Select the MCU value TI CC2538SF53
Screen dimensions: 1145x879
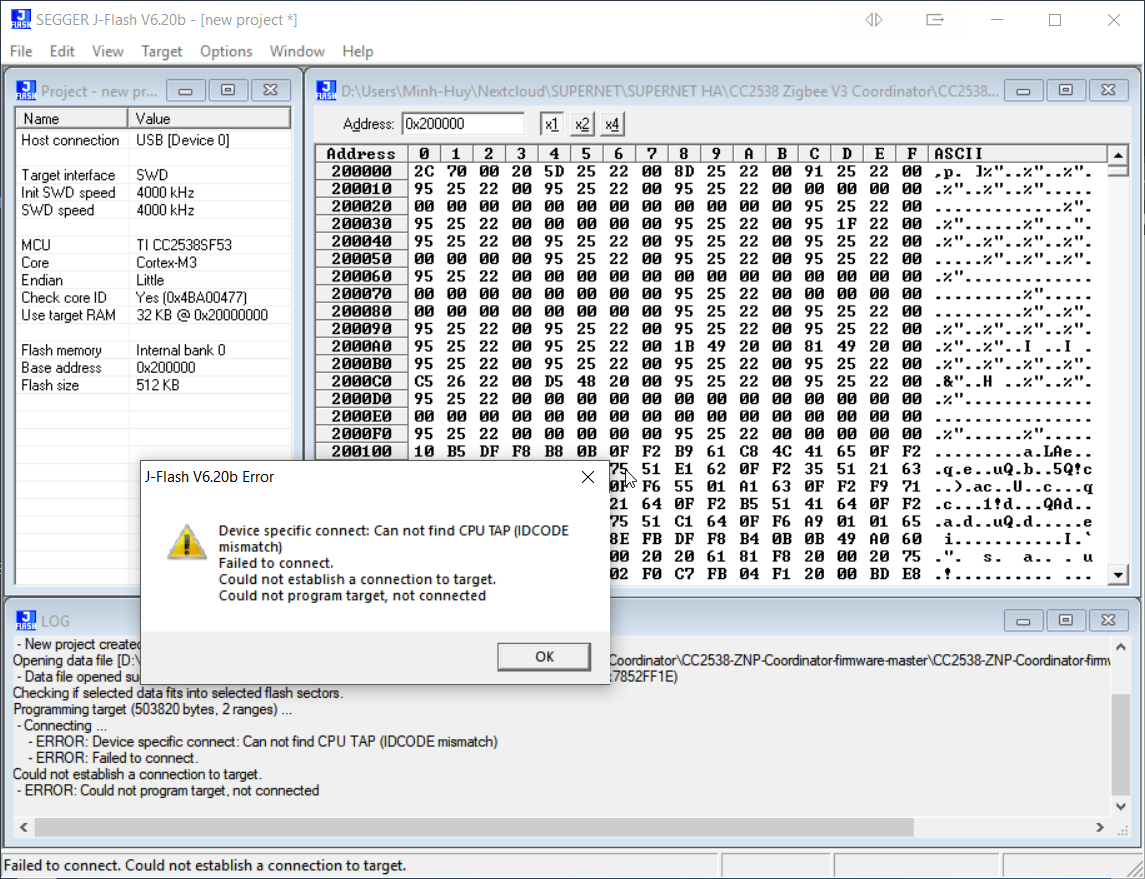[184, 245]
